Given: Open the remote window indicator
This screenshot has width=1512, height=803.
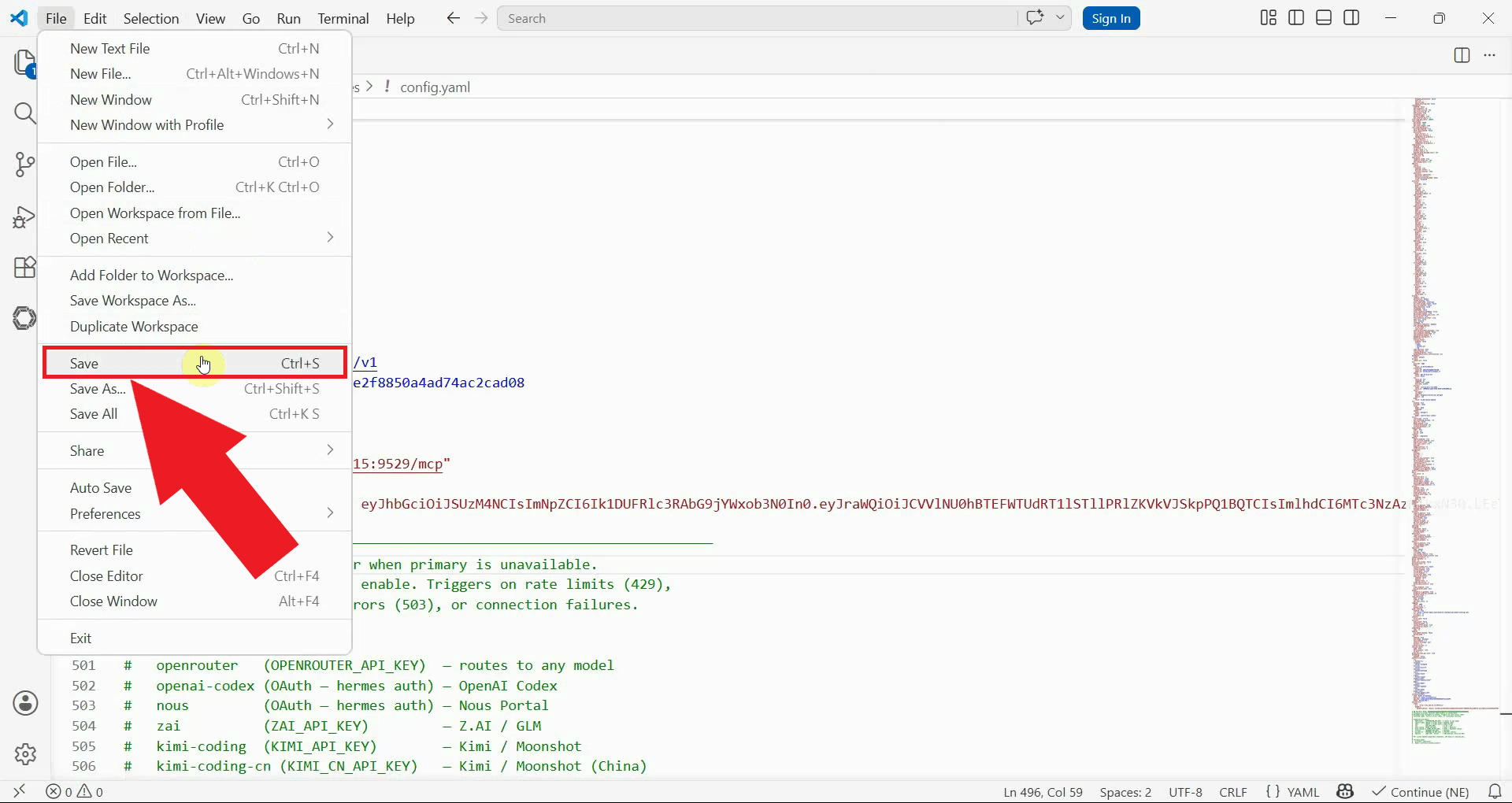Looking at the screenshot, I should 20,791.
